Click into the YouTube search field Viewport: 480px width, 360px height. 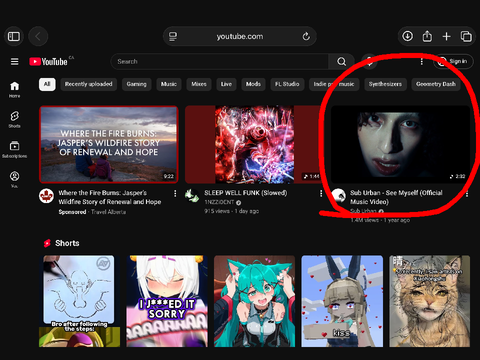(x=220, y=62)
